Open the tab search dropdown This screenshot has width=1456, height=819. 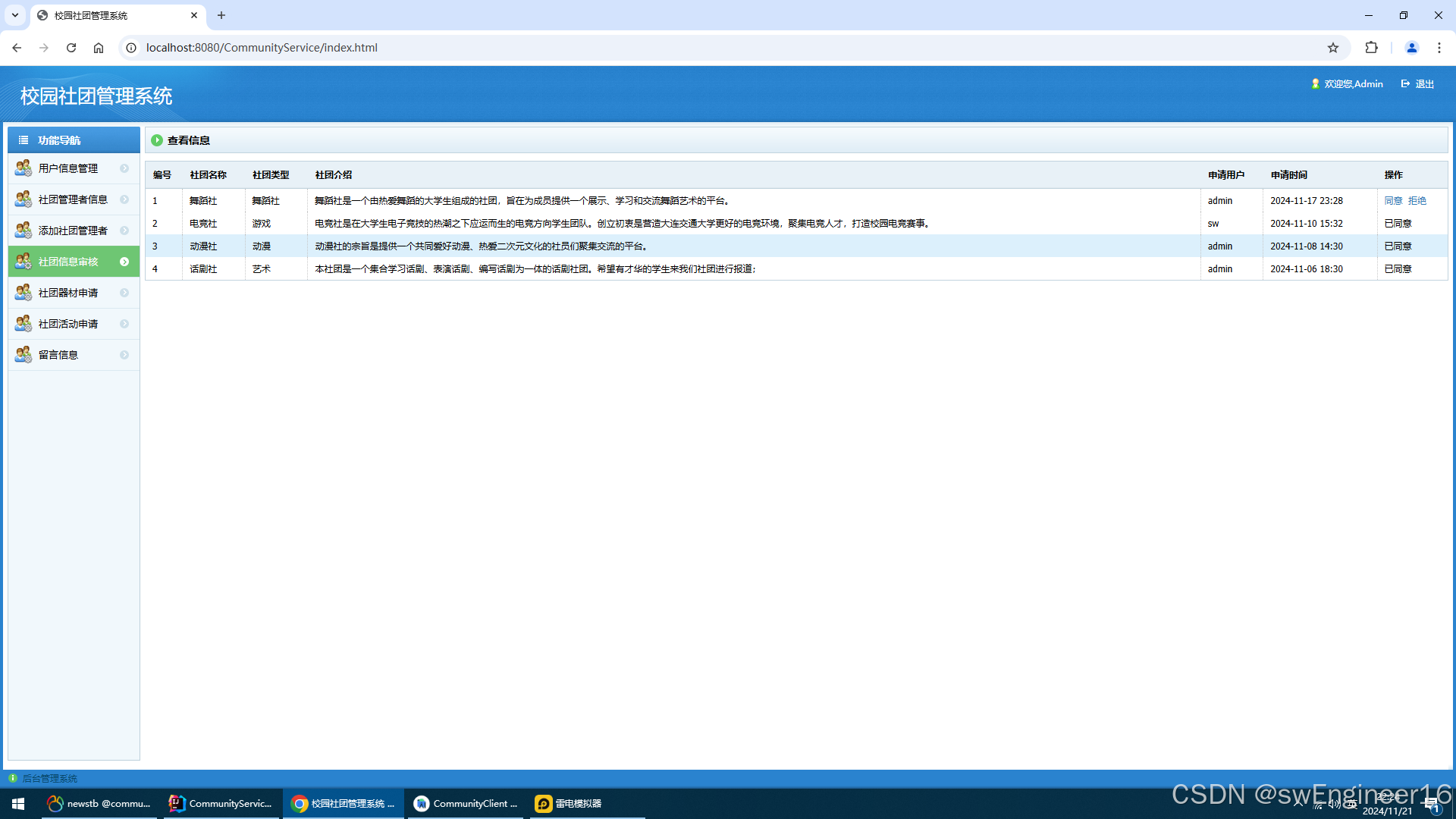click(x=14, y=15)
